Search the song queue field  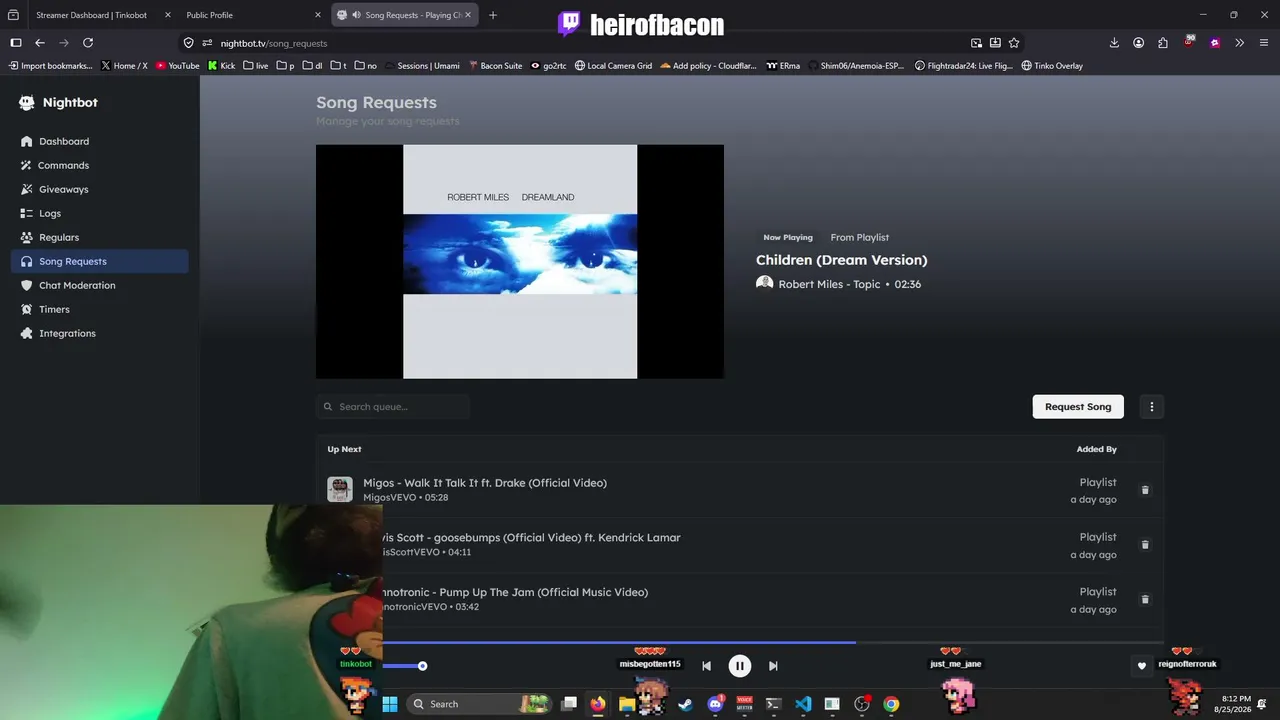click(x=393, y=407)
